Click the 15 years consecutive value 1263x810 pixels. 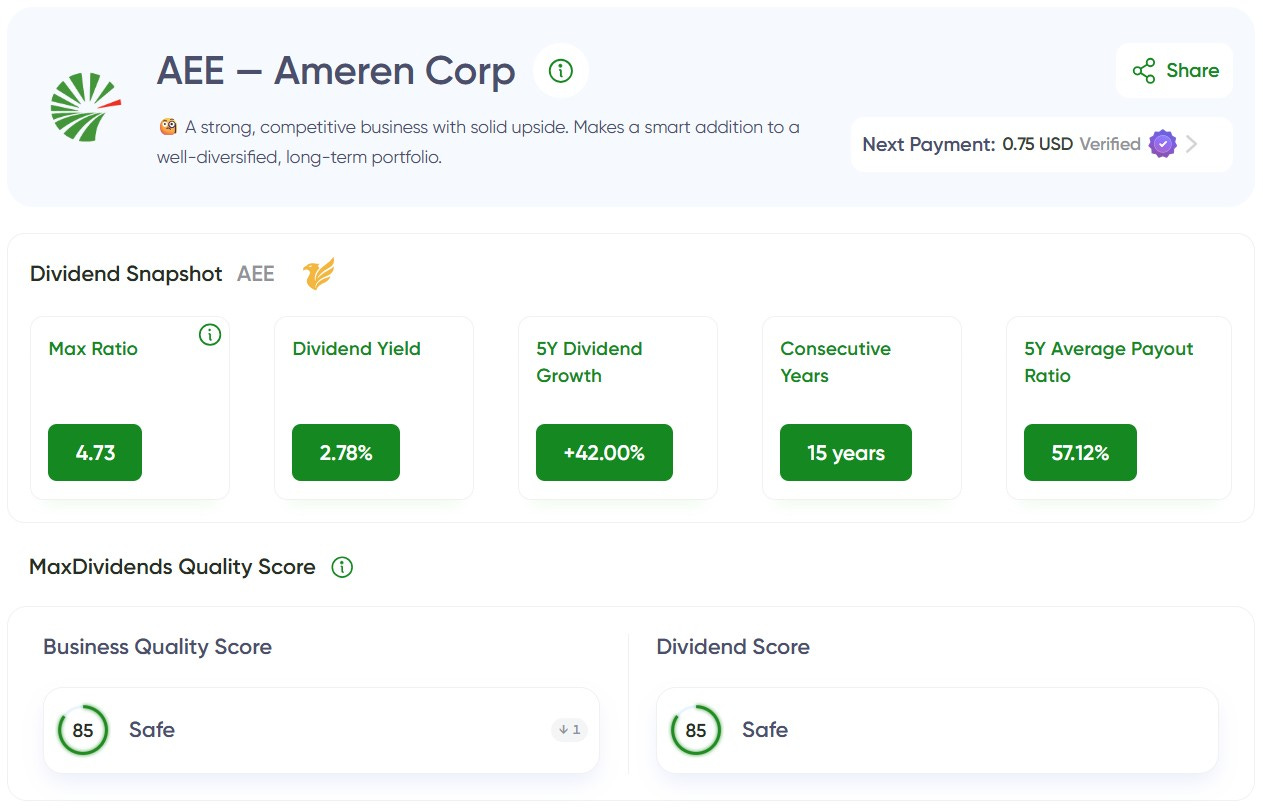[846, 452]
